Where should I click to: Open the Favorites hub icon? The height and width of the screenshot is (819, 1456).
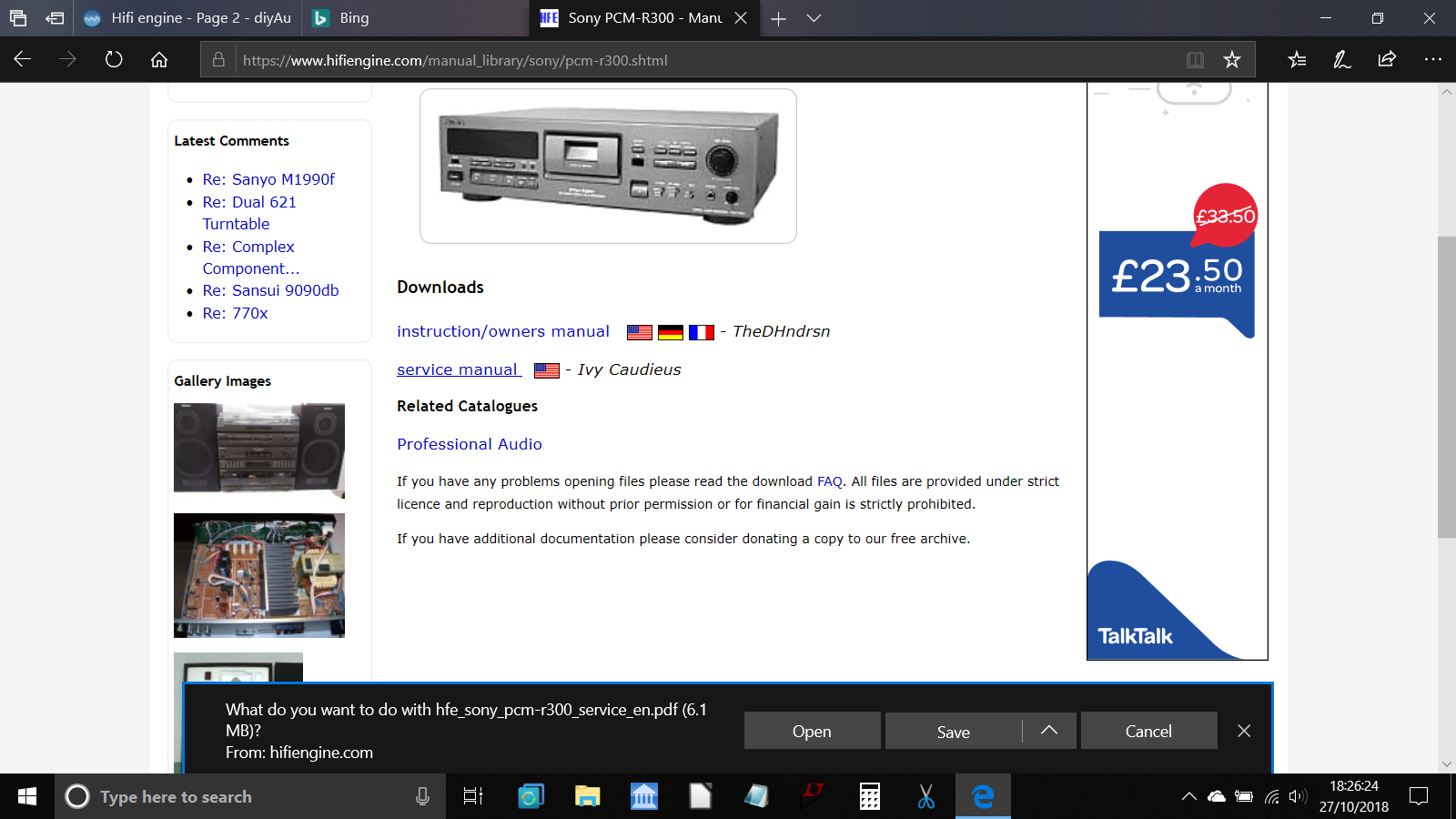1297,60
